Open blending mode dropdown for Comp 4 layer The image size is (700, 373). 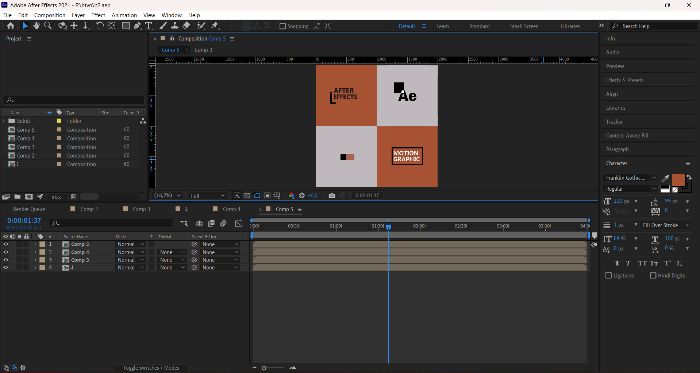click(x=131, y=252)
